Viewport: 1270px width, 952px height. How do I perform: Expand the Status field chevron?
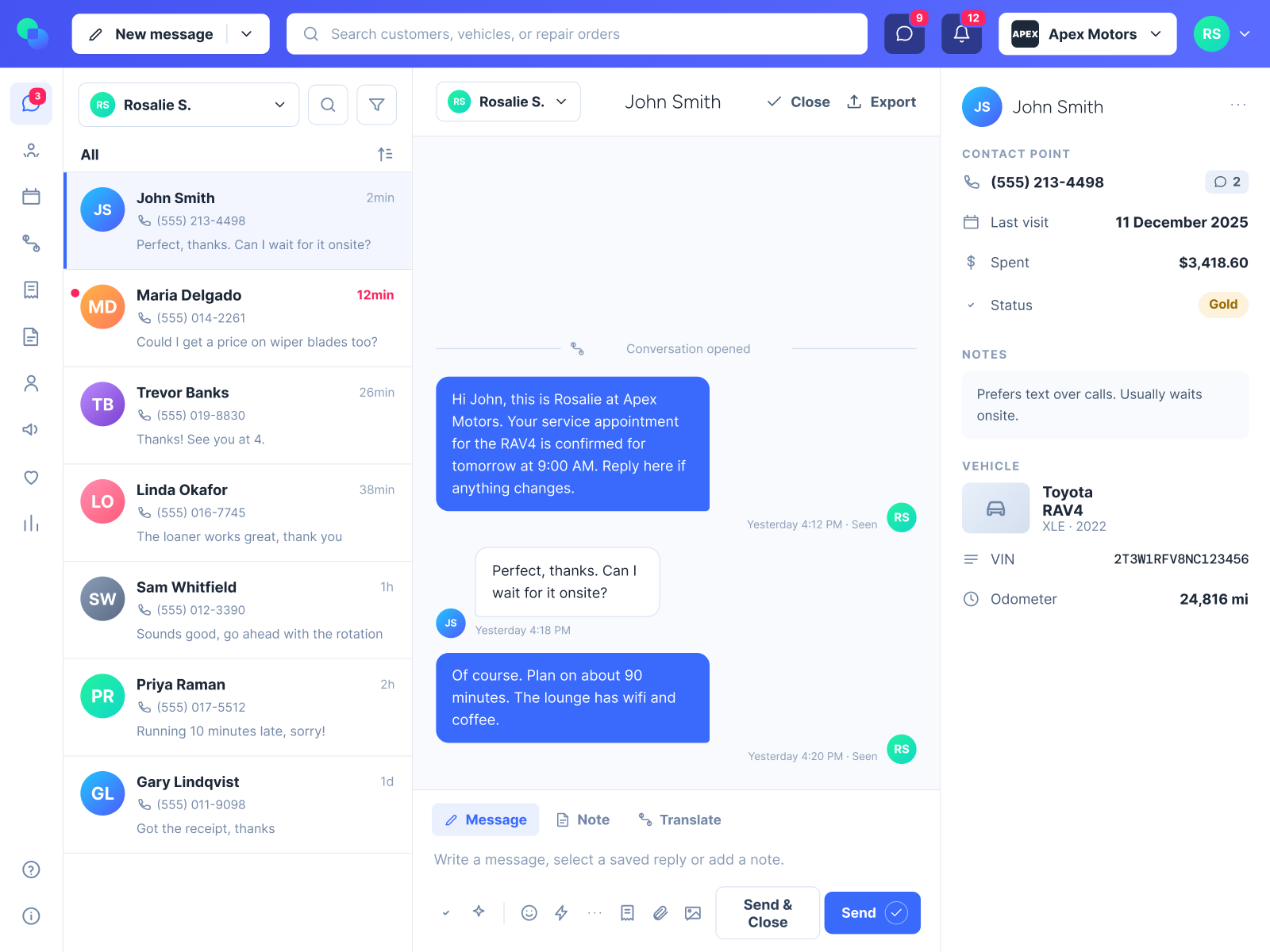(971, 305)
